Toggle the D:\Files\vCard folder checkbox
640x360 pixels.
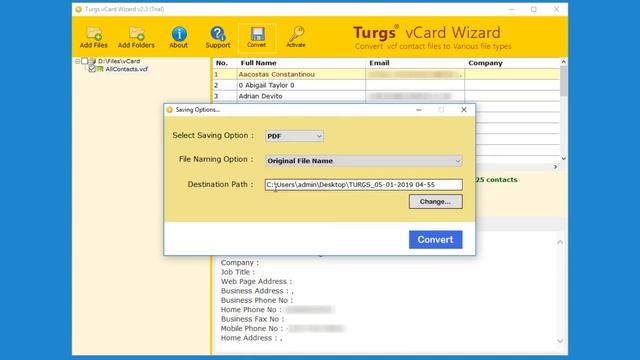coord(84,61)
